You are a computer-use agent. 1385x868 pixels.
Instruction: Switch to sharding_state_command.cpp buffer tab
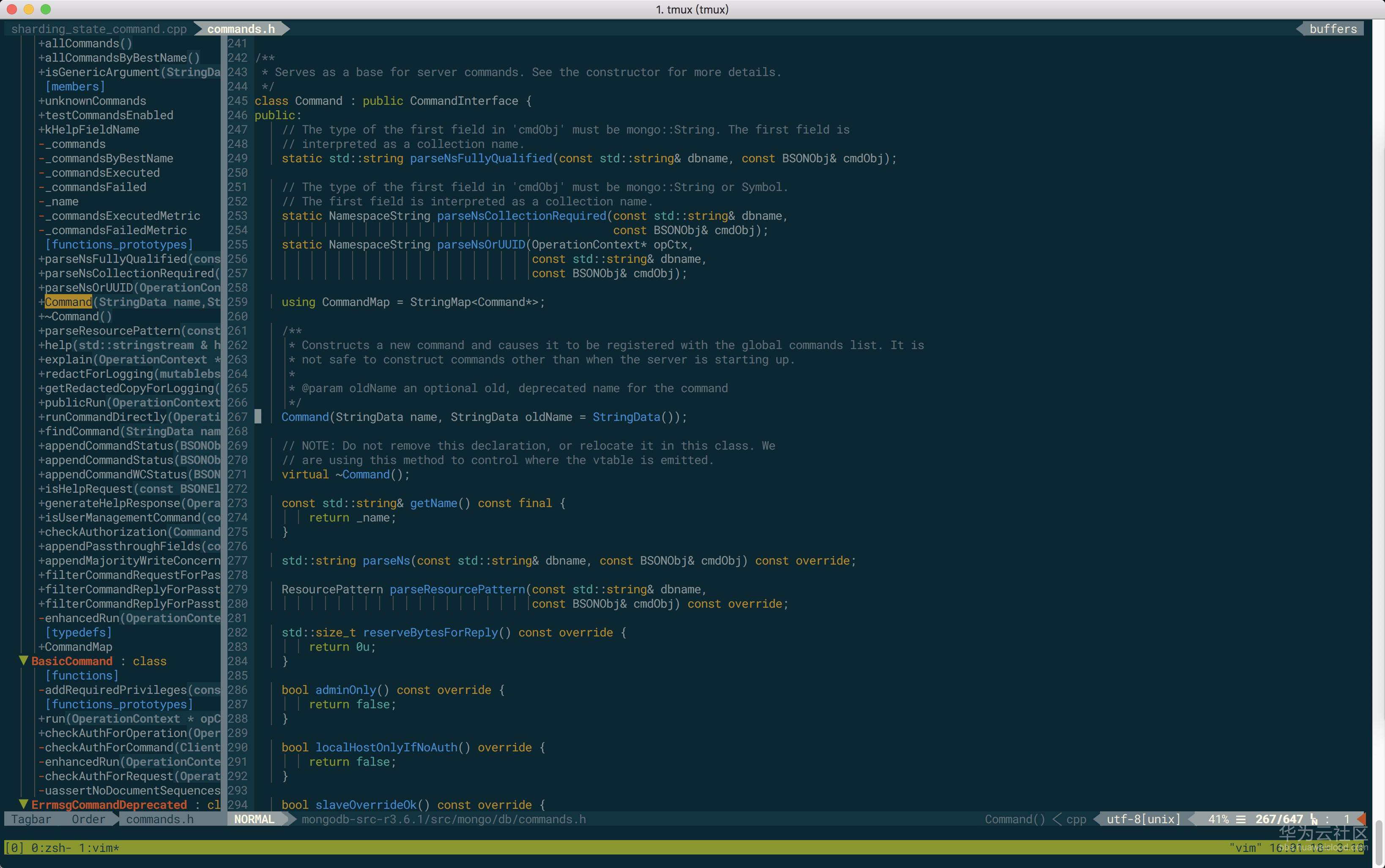click(x=99, y=29)
